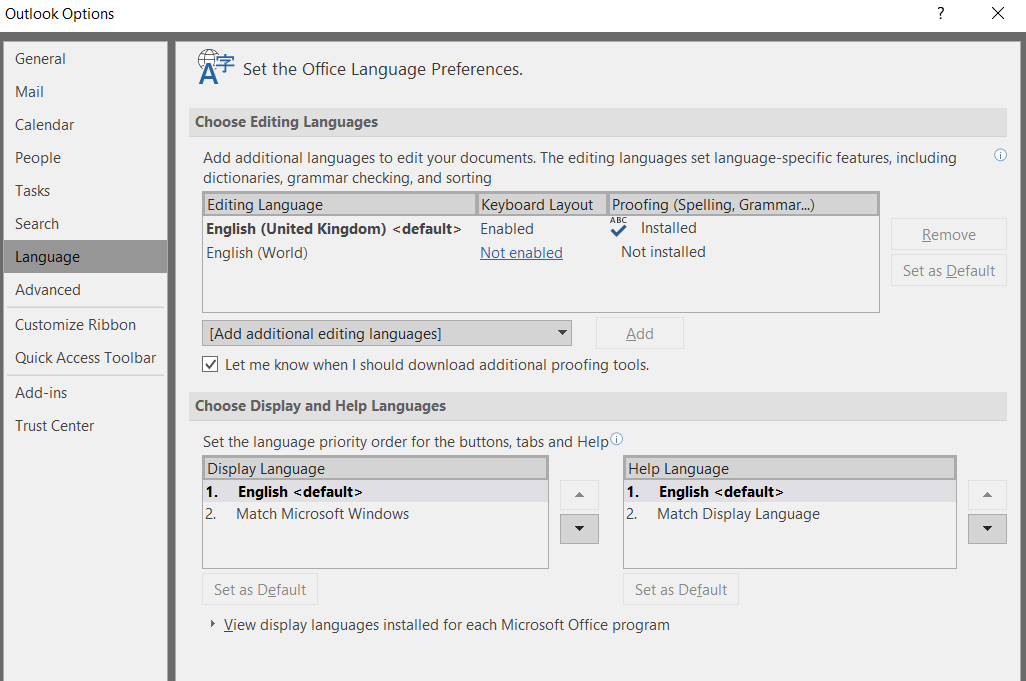Open the Trust Center category

[x=55, y=426]
